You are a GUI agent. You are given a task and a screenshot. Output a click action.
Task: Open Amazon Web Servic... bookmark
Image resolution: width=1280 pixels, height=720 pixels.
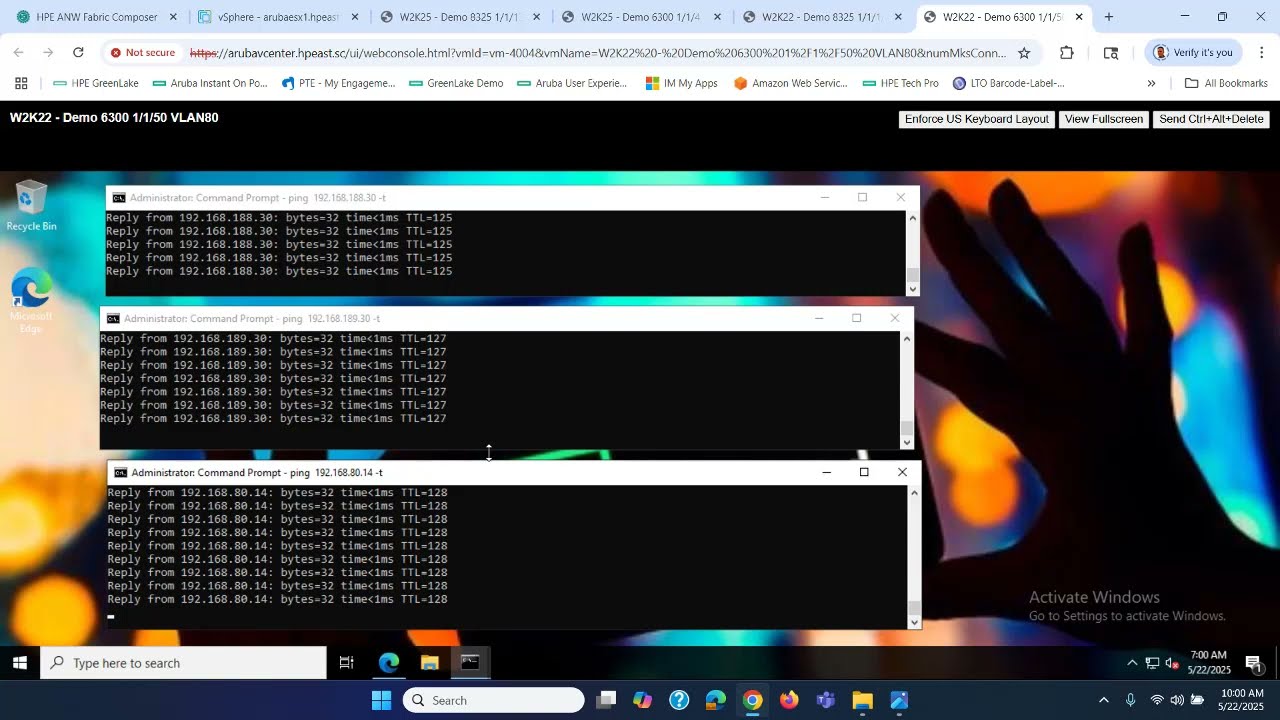791,83
